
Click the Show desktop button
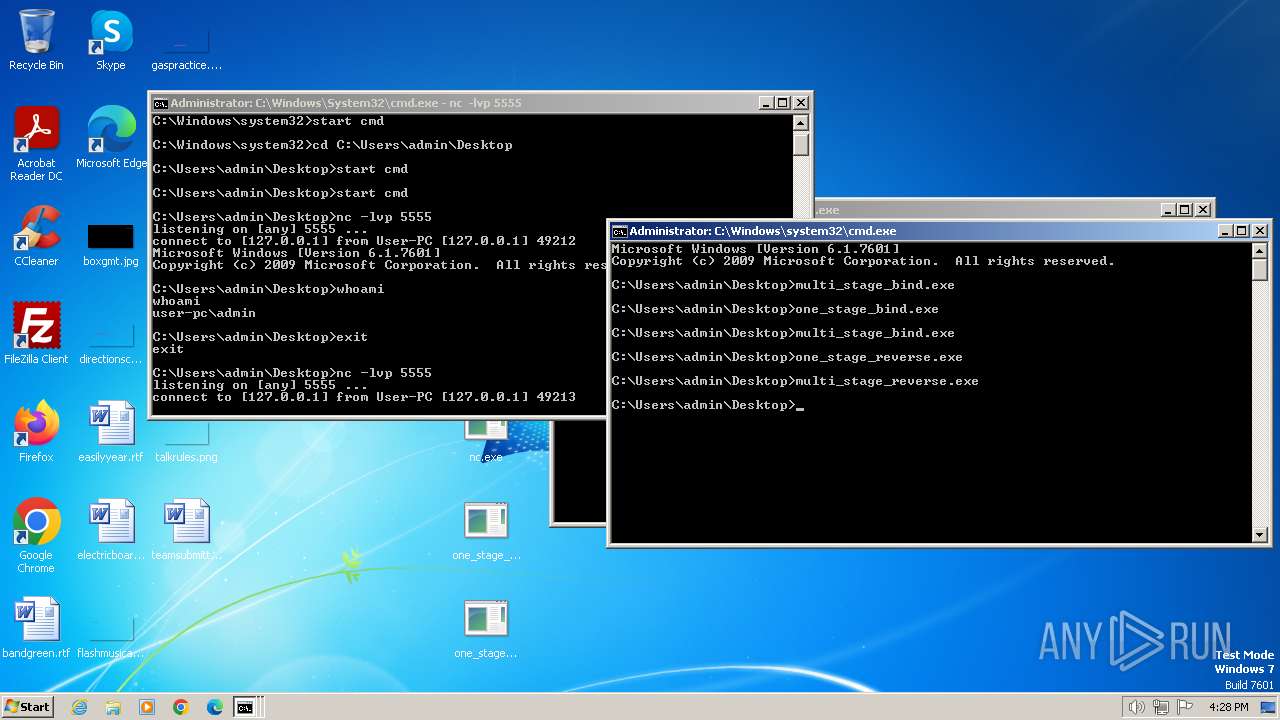1269,707
